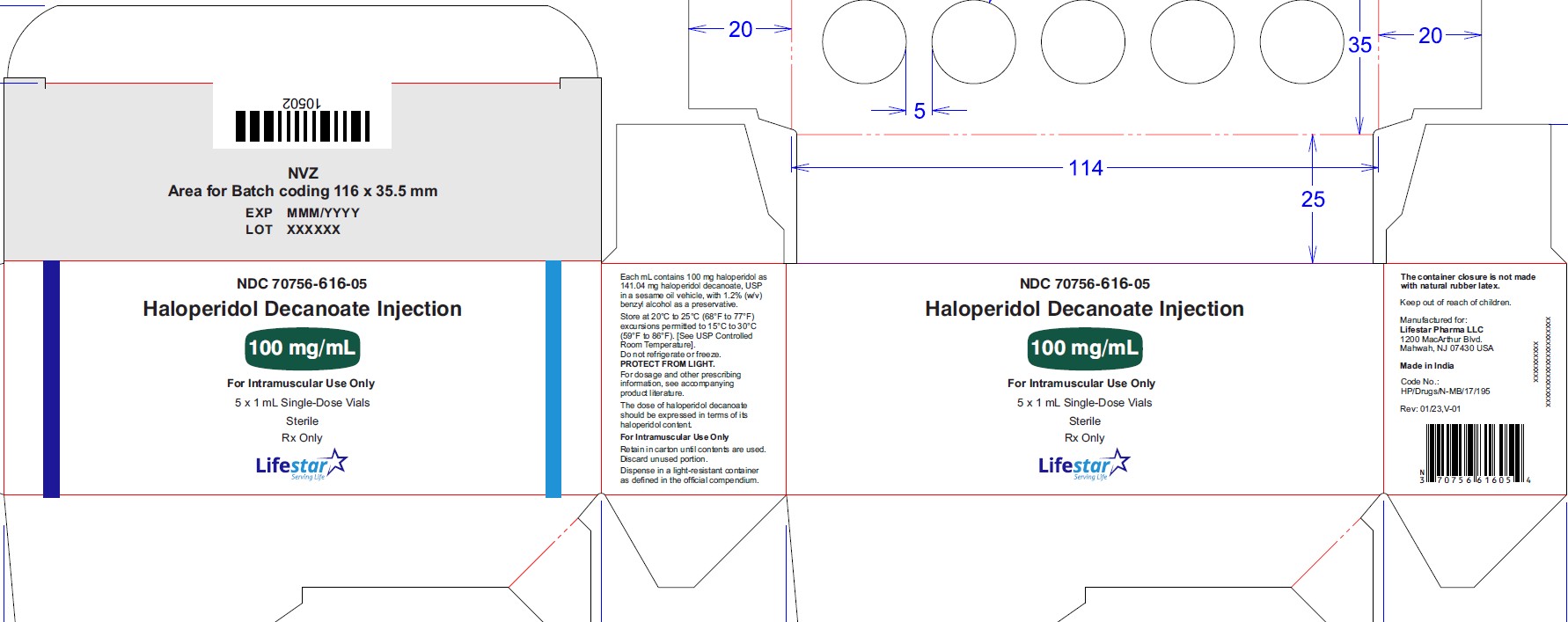
Task: Click the middle circle of the five cutouts
Action: pos(1082,42)
